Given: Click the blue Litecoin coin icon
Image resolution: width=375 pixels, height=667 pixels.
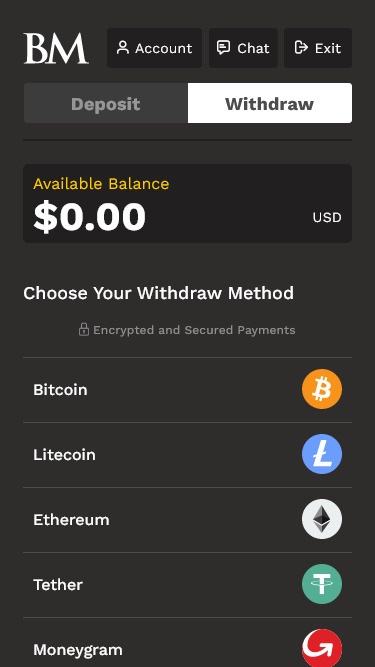Looking at the screenshot, I should click(322, 454).
